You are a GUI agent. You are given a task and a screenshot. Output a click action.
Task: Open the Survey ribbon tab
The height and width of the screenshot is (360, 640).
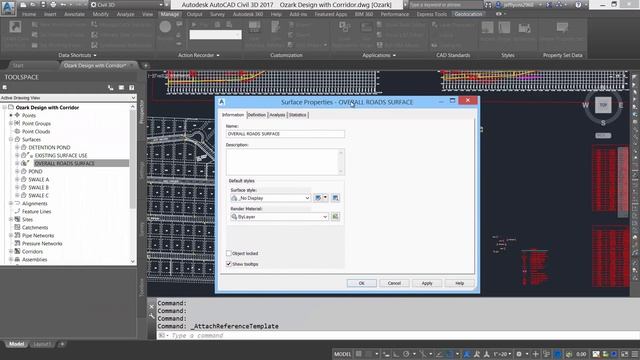217,14
